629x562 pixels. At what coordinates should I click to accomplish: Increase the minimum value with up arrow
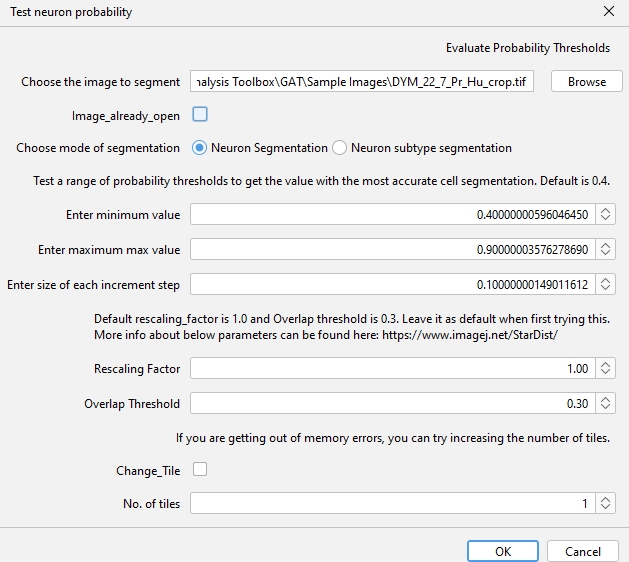(607, 210)
